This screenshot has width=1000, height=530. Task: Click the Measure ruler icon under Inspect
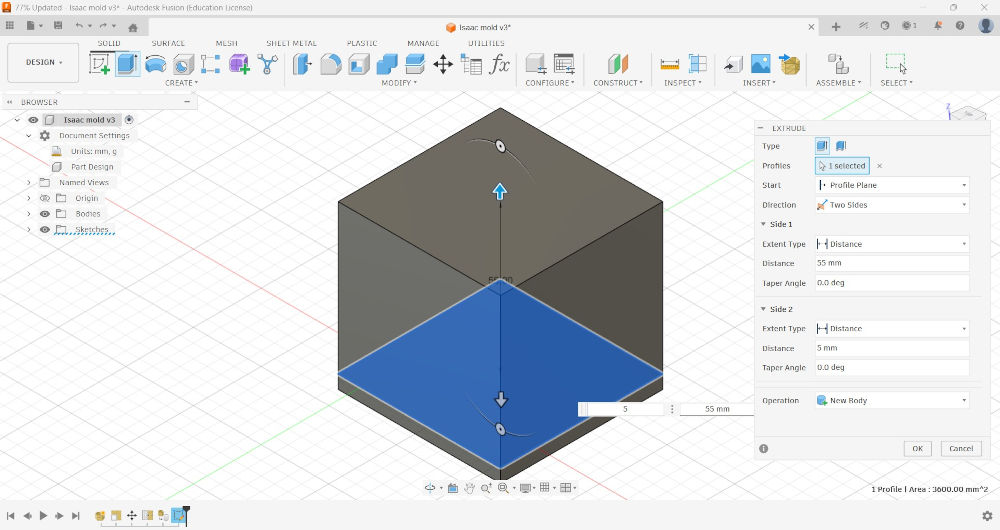670,64
